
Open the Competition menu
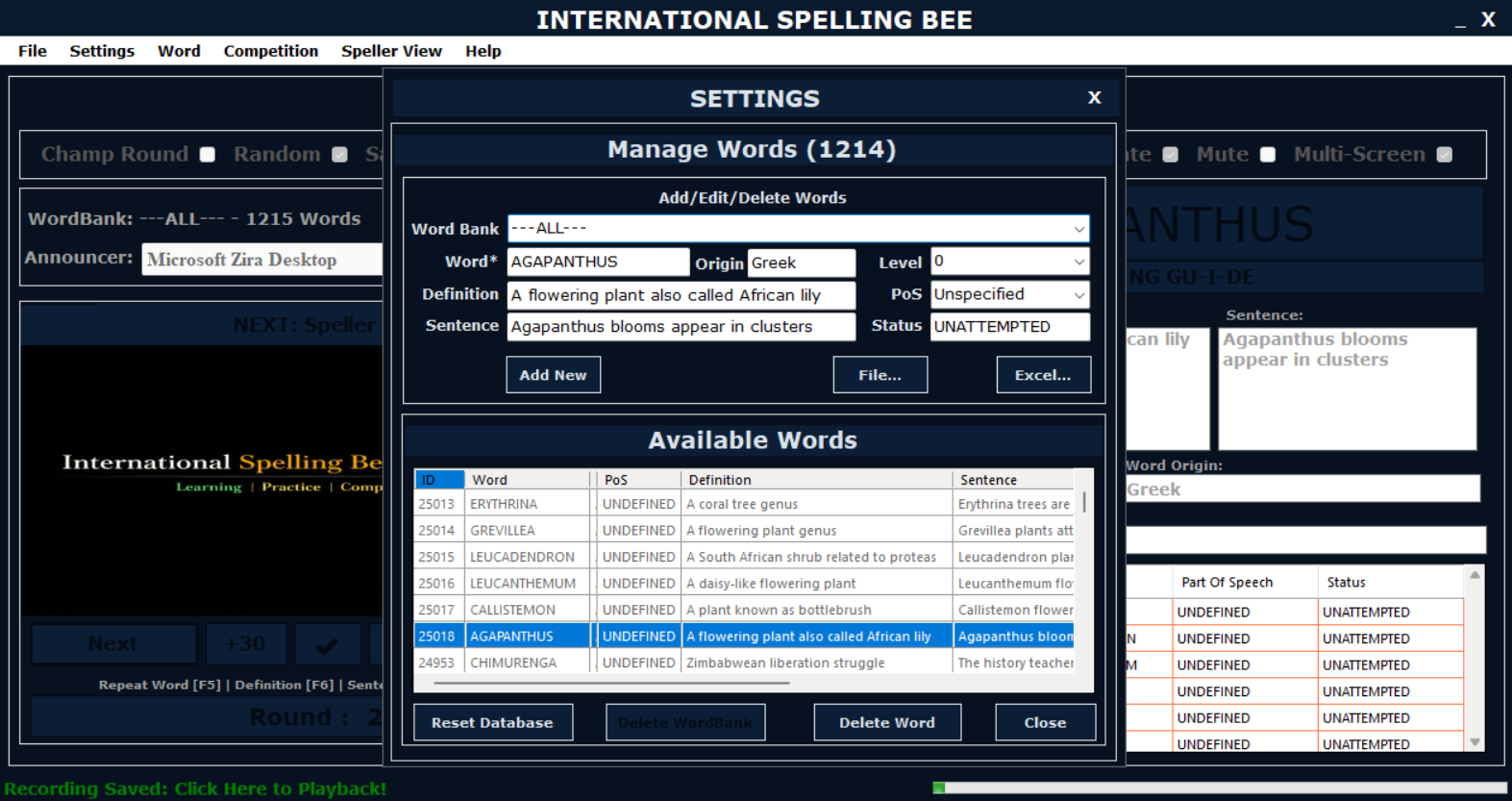(x=271, y=51)
